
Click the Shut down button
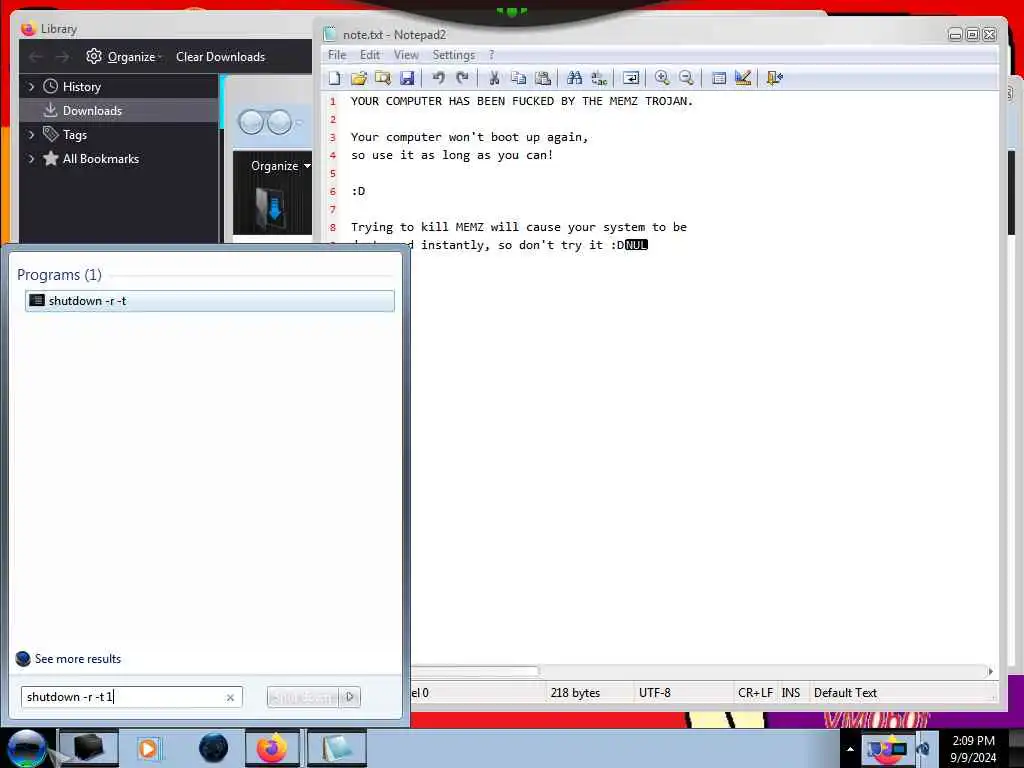tap(304, 697)
